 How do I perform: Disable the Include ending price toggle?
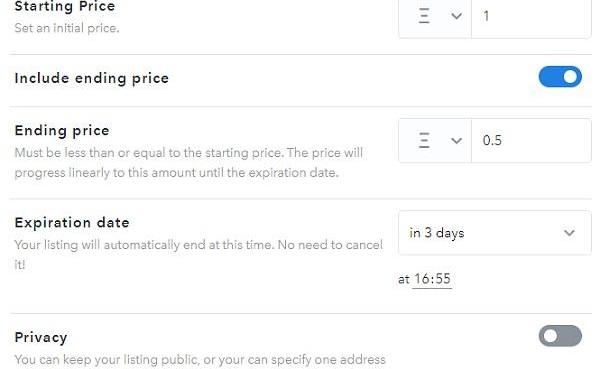tap(560, 77)
